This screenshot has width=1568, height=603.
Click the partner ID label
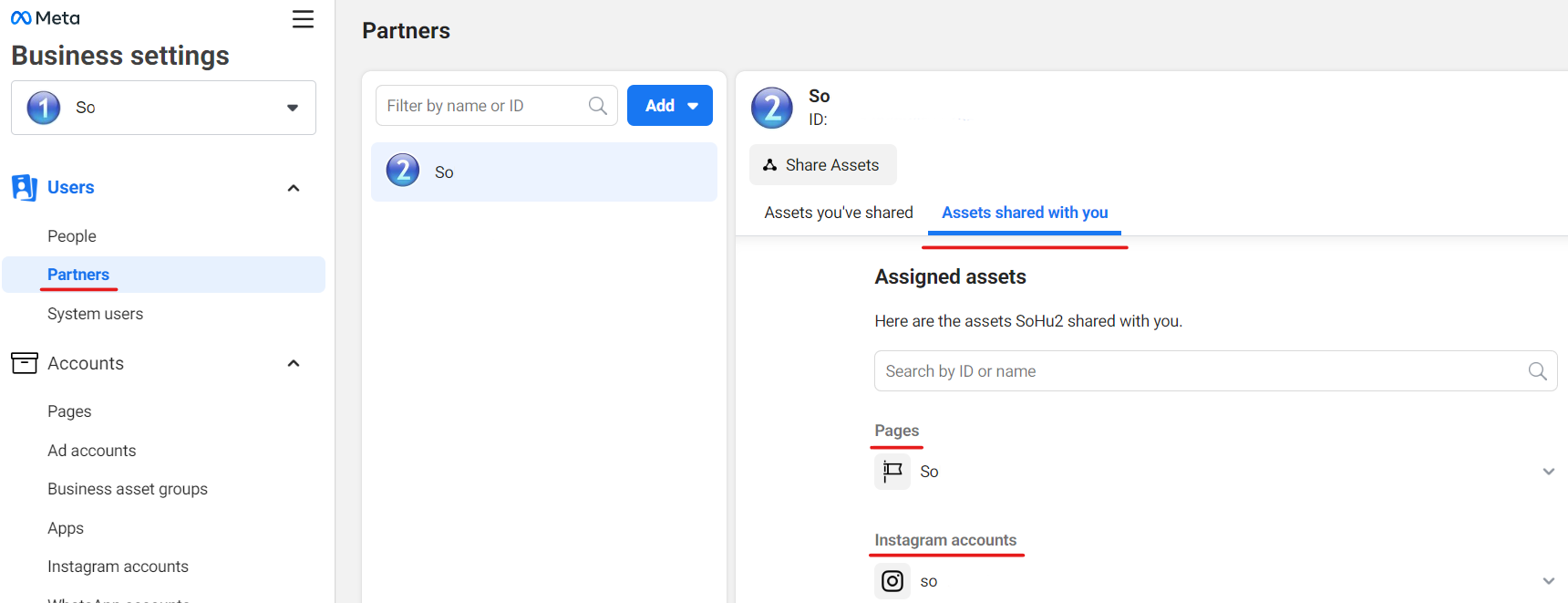[x=818, y=120]
